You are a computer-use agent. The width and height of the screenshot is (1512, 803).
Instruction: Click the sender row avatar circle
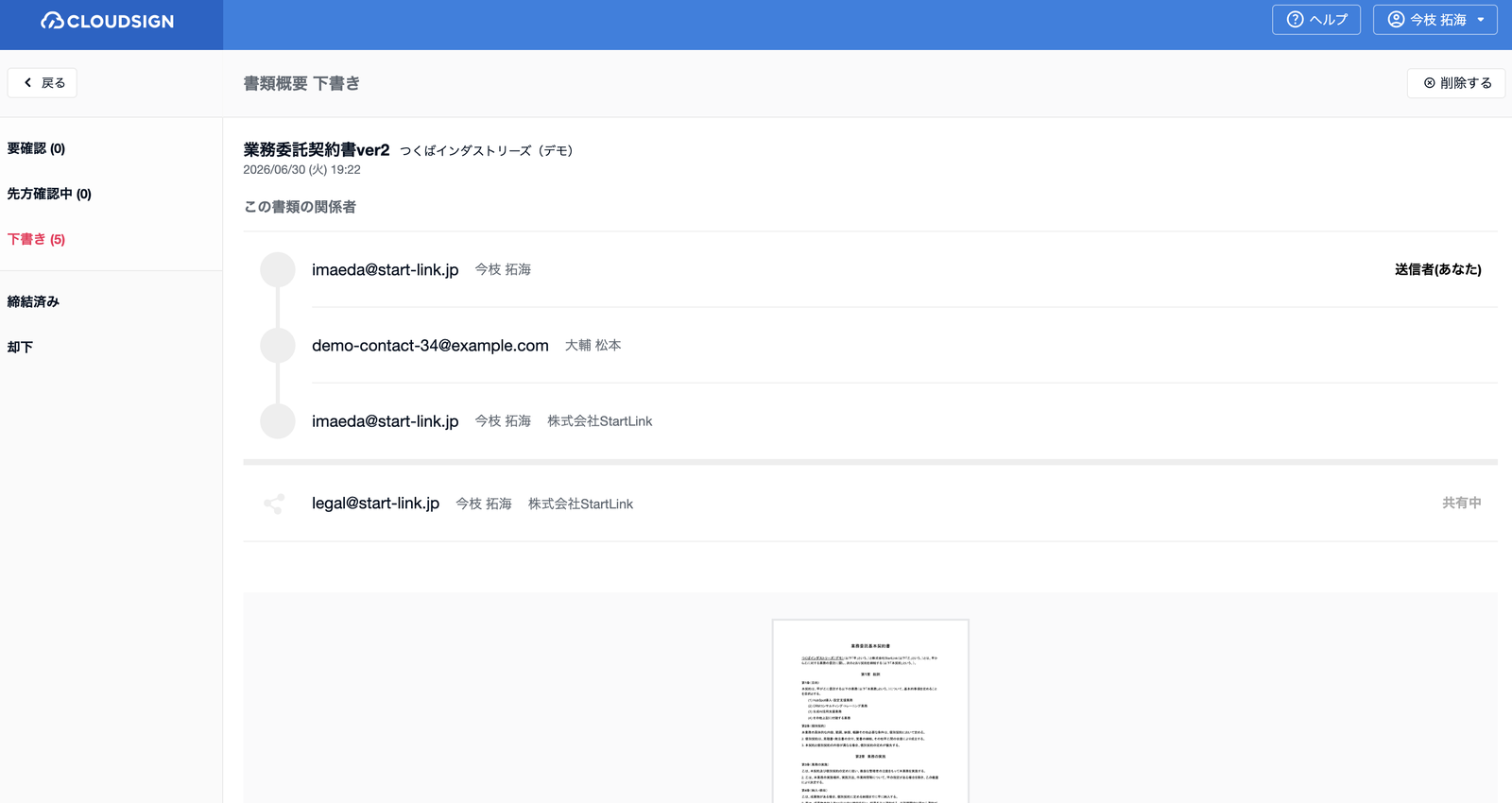tap(278, 269)
